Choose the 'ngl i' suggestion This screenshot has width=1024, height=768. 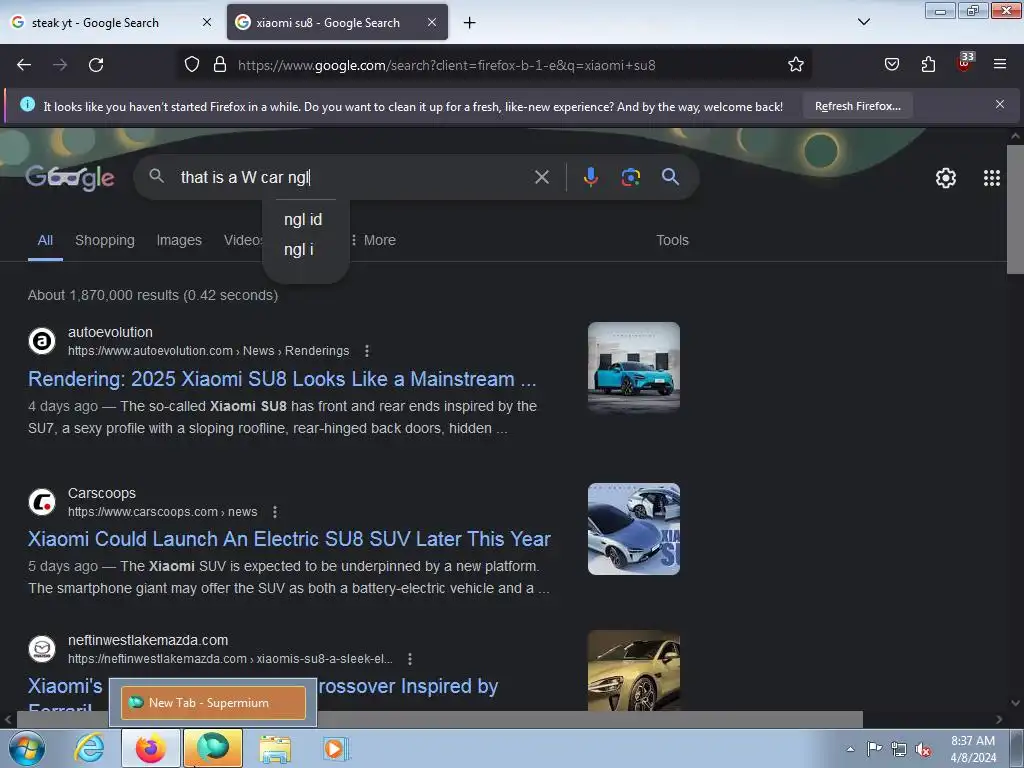click(299, 249)
